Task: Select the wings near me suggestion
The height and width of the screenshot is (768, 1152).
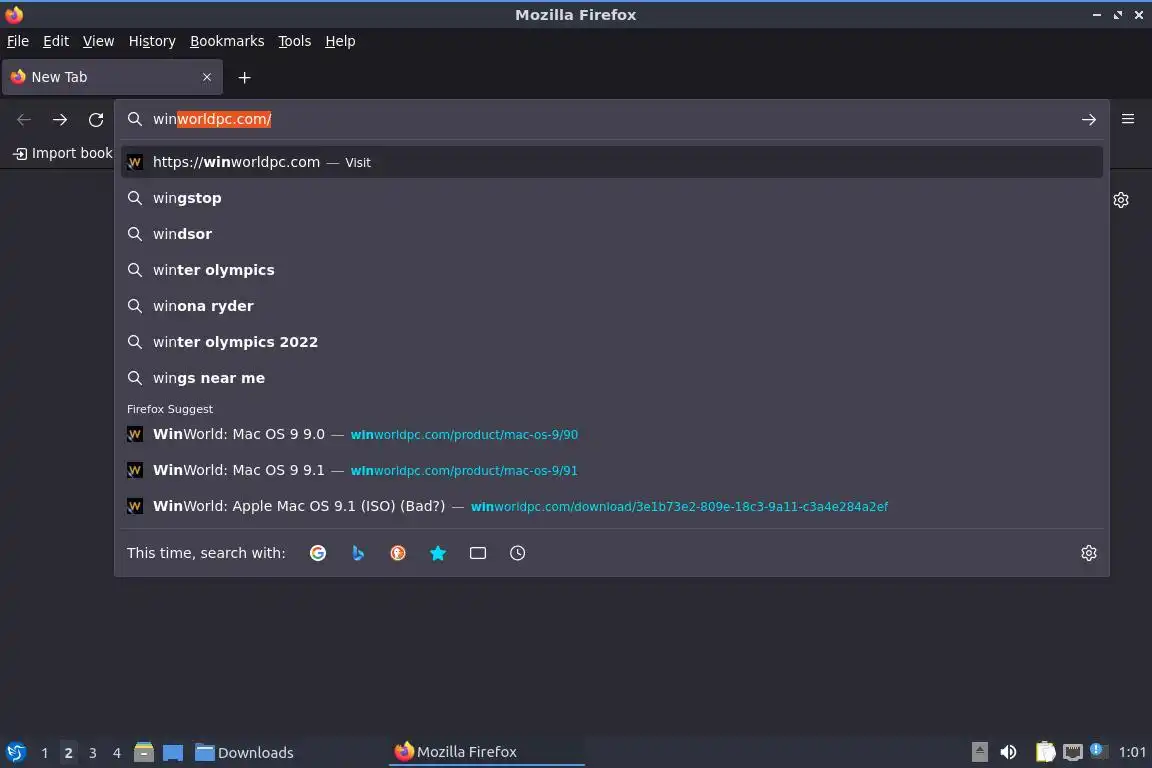Action: [612, 378]
